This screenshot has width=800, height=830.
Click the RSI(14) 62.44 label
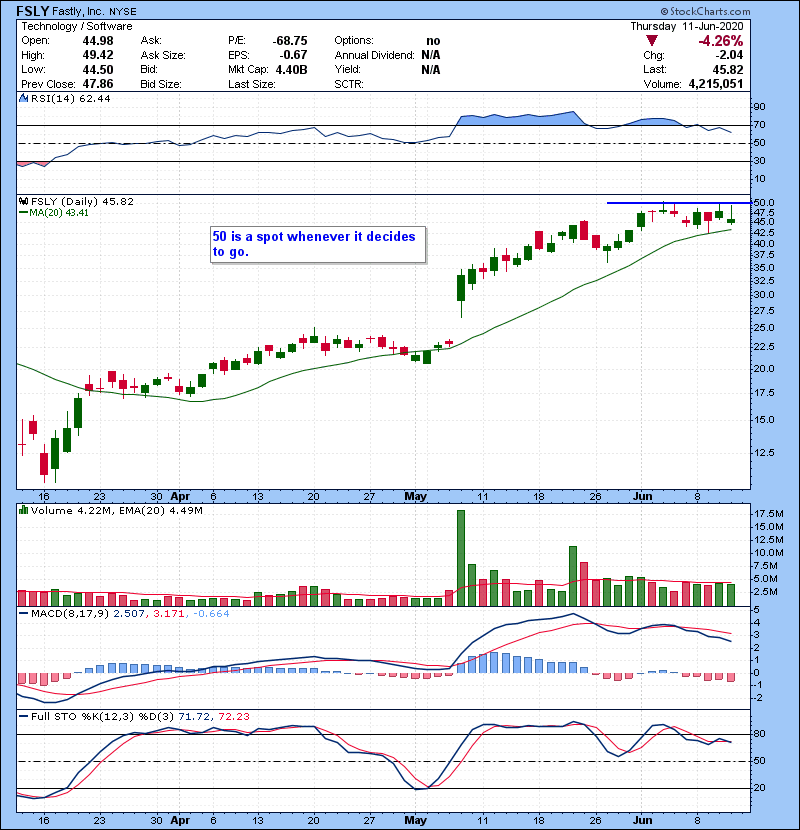[70, 98]
